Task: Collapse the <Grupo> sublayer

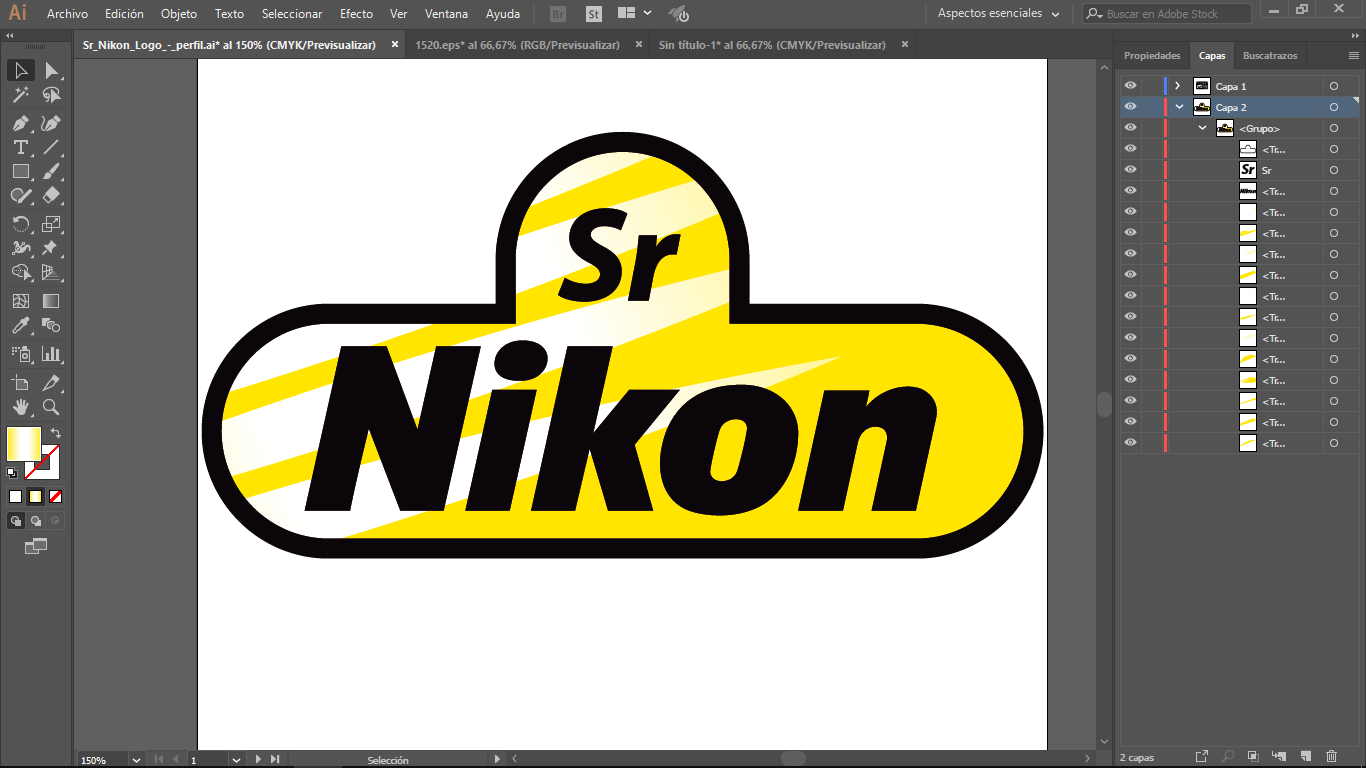Action: click(x=1203, y=128)
